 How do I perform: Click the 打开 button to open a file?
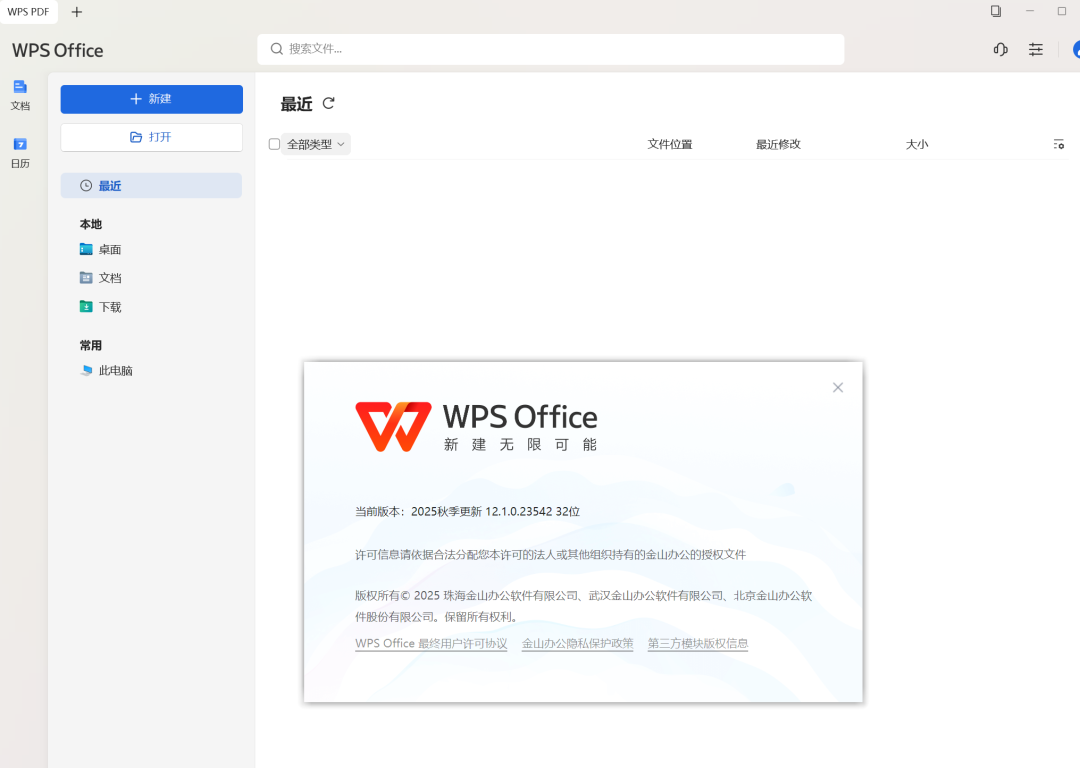(151, 137)
